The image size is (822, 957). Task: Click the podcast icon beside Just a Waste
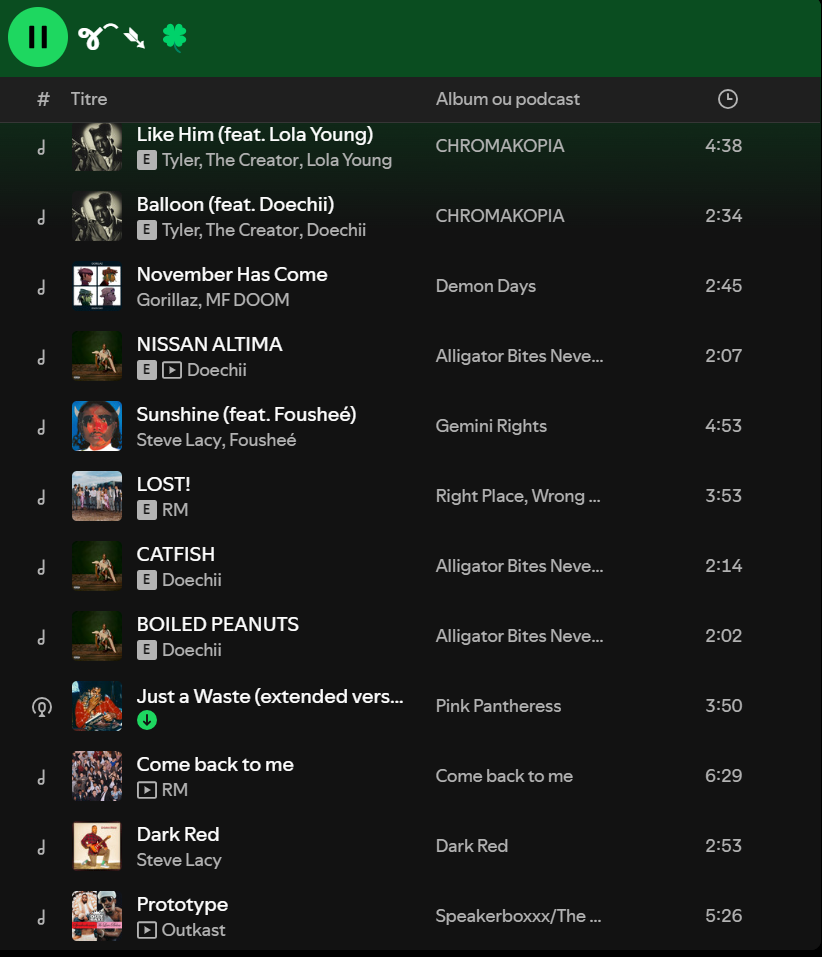[x=41, y=707]
